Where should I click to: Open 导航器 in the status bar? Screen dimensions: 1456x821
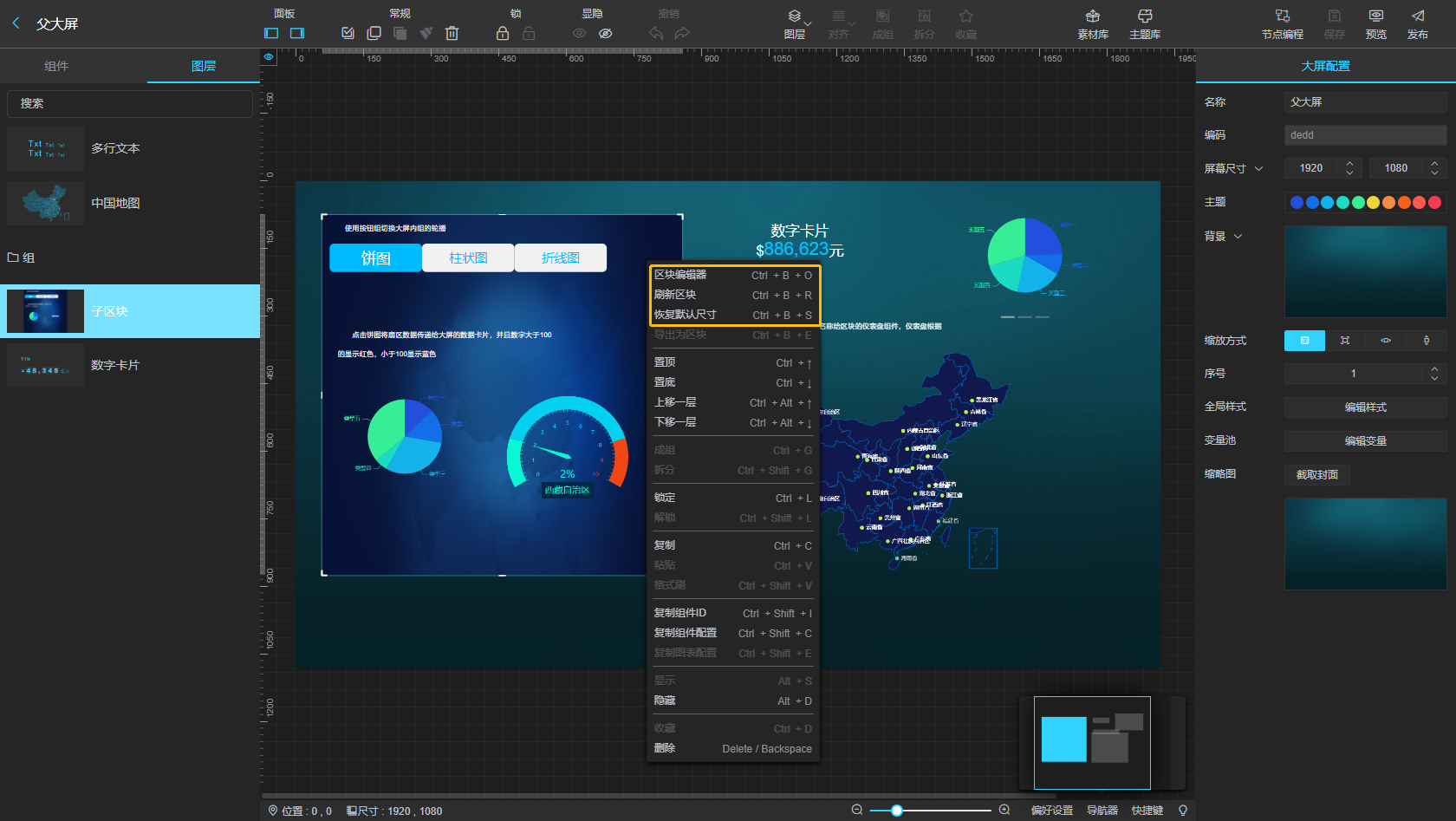point(1102,811)
